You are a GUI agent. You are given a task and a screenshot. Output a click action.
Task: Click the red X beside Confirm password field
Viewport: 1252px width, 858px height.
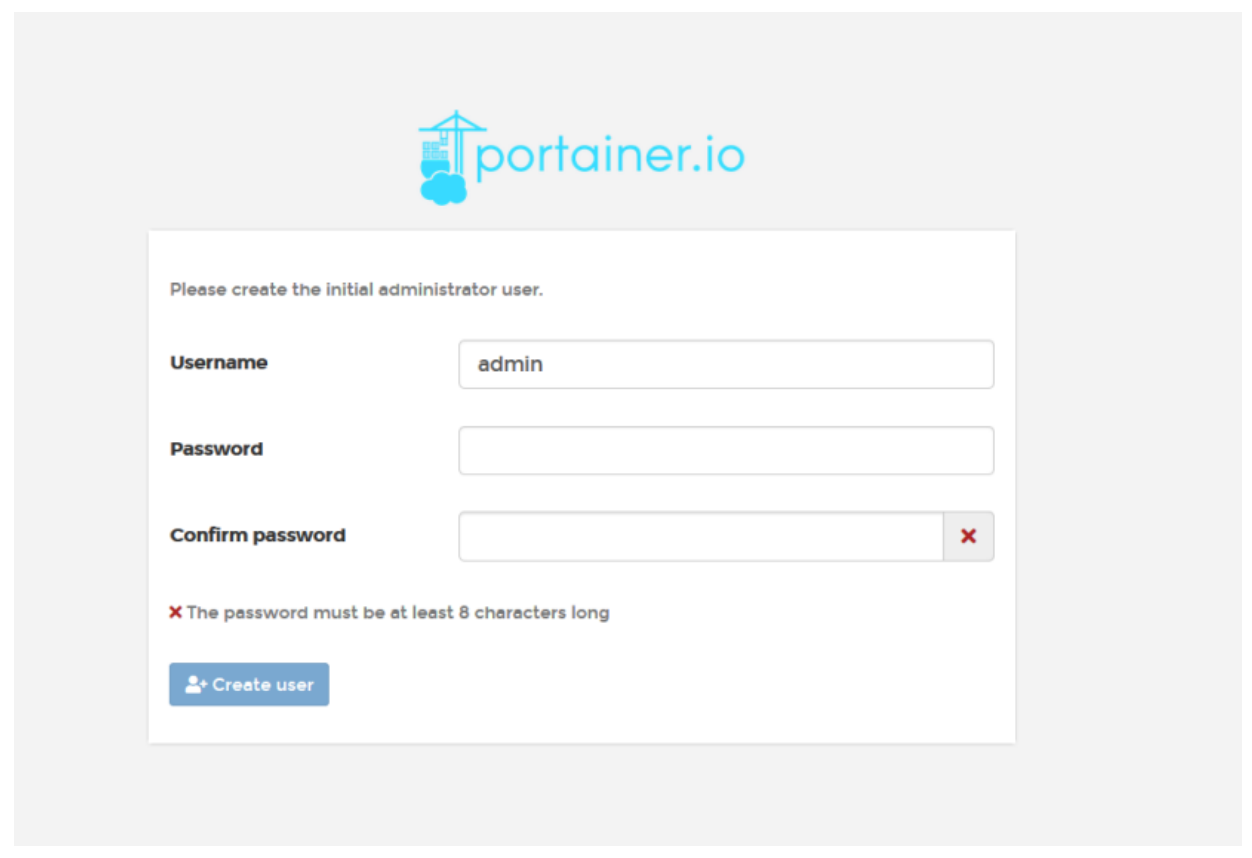pyautogui.click(x=968, y=537)
